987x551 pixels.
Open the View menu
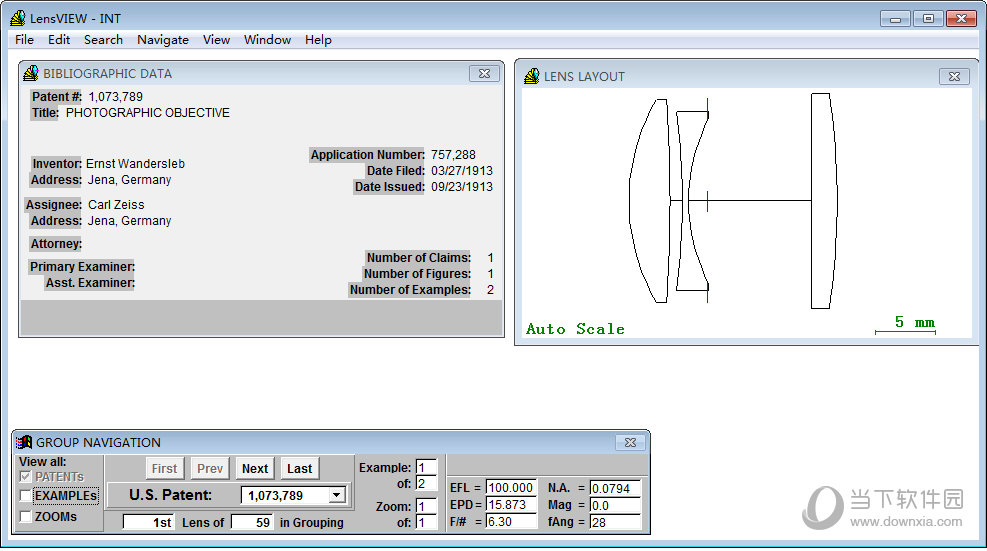[x=217, y=40]
